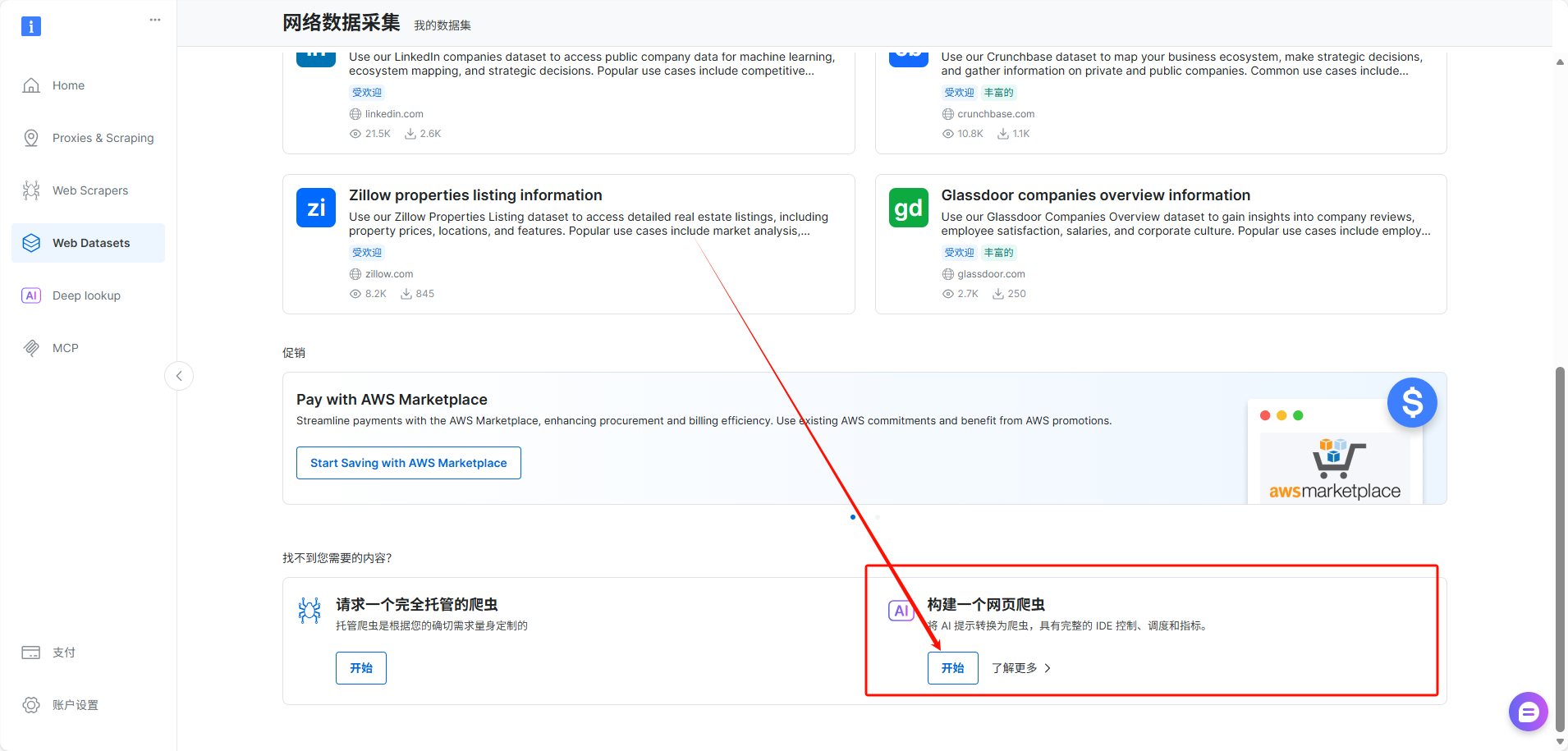Click the MCP paperclip icon
The height and width of the screenshot is (751, 1568).
tap(31, 348)
